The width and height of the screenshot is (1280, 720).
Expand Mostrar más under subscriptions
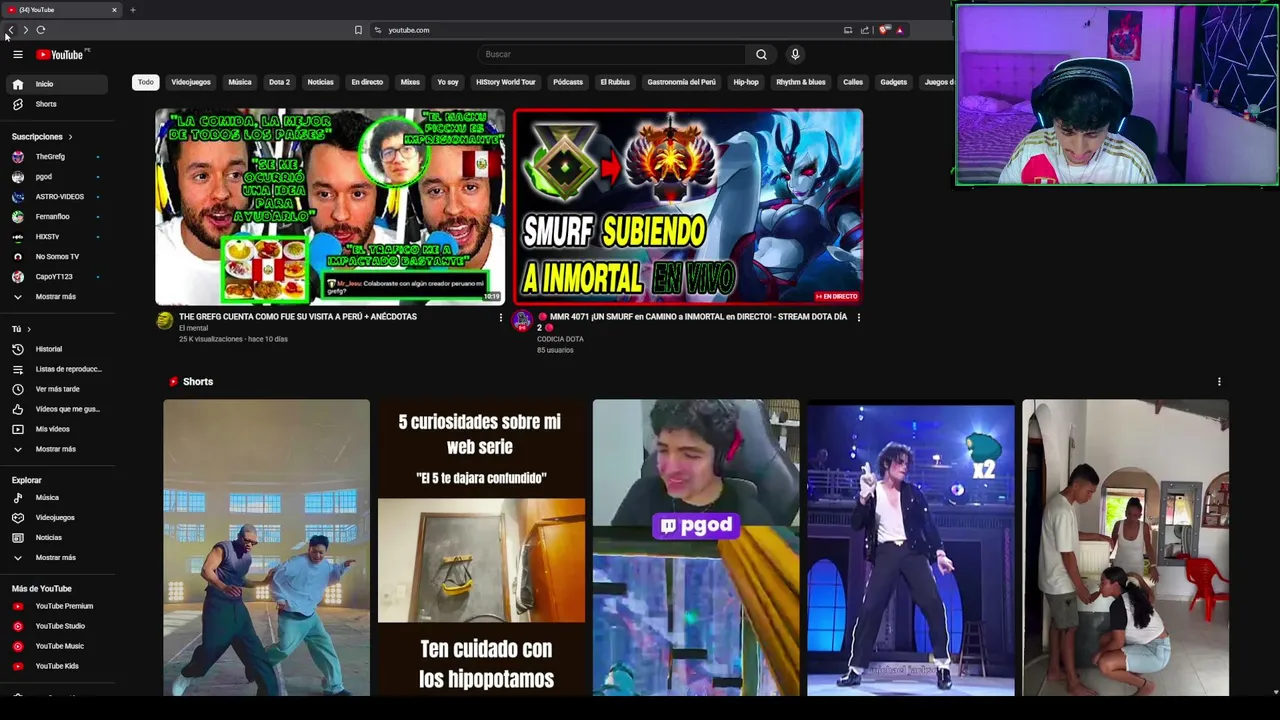coord(57,297)
